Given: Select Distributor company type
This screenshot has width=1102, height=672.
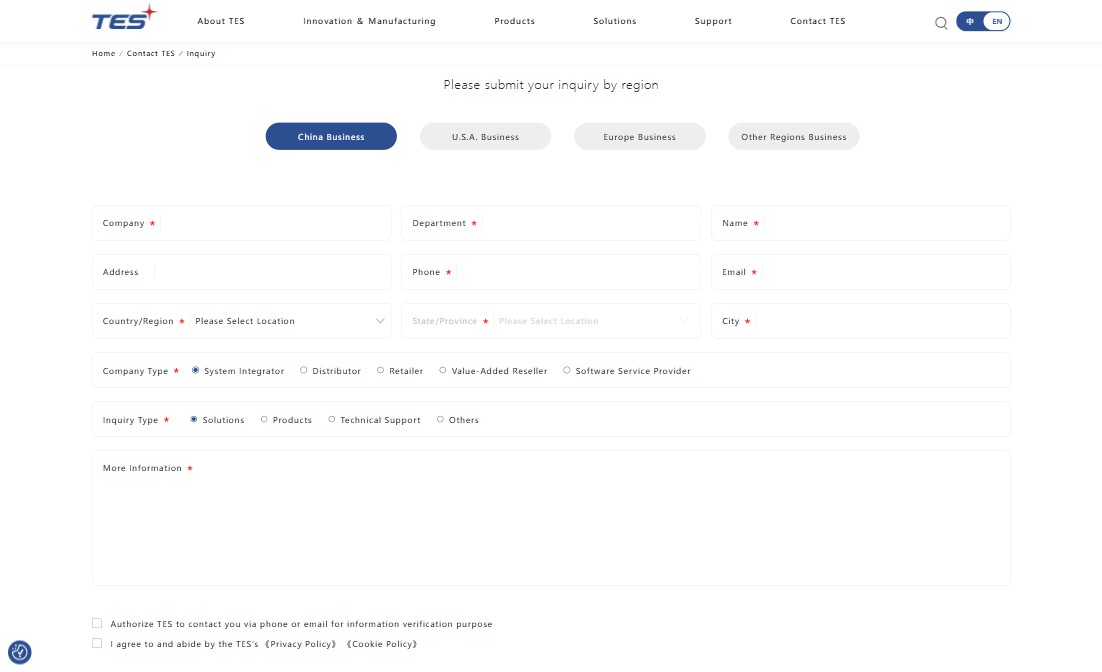Looking at the screenshot, I should tap(304, 370).
